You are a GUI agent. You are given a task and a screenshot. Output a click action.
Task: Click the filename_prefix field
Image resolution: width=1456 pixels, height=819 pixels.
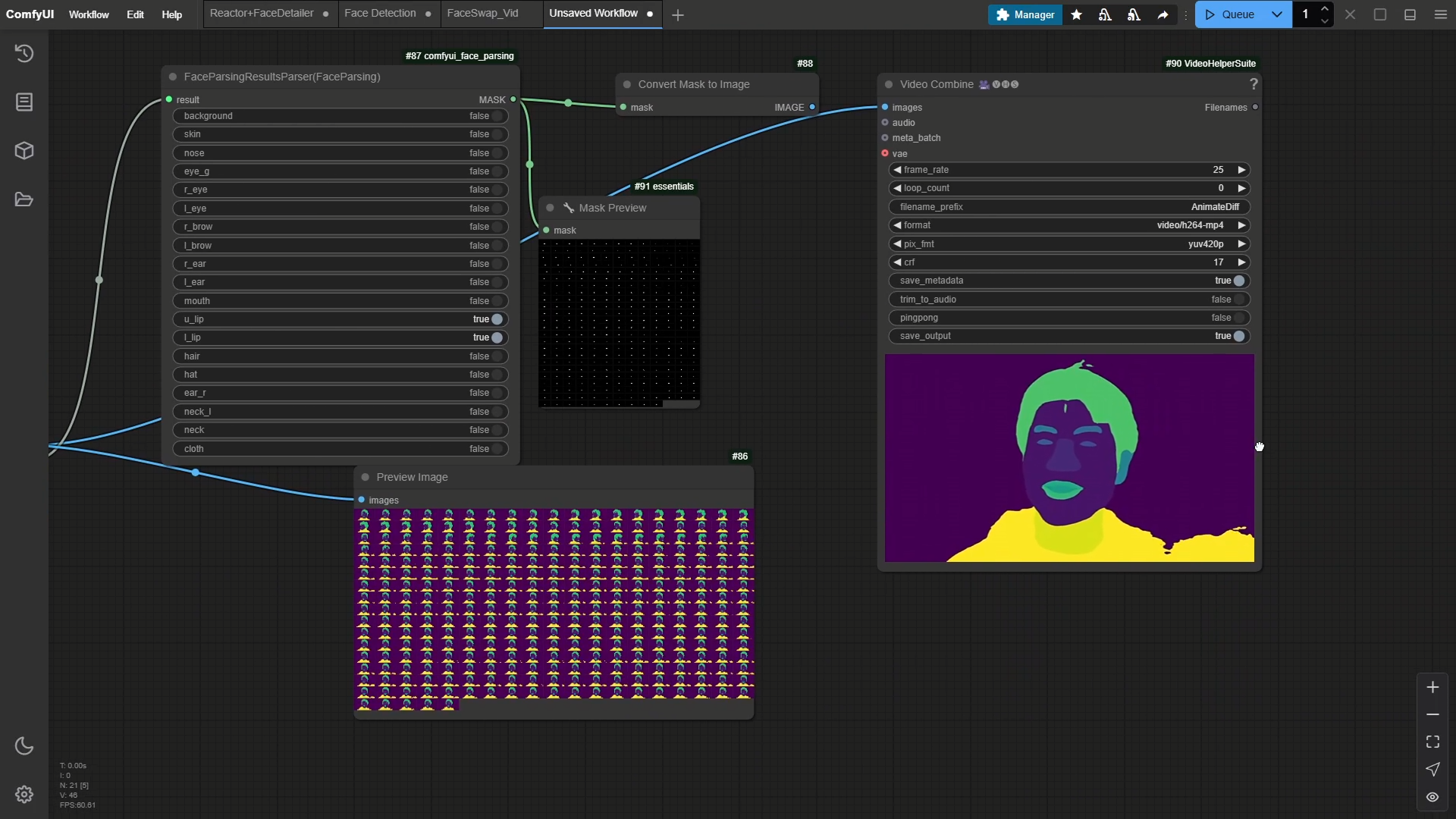(x=1068, y=207)
